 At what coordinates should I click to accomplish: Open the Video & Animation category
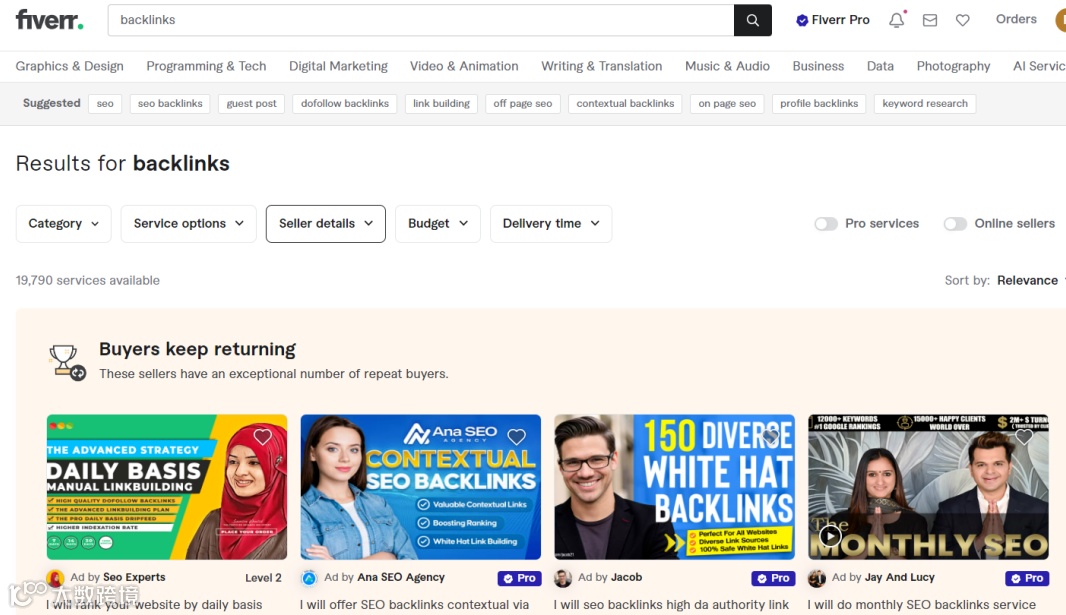[464, 66]
